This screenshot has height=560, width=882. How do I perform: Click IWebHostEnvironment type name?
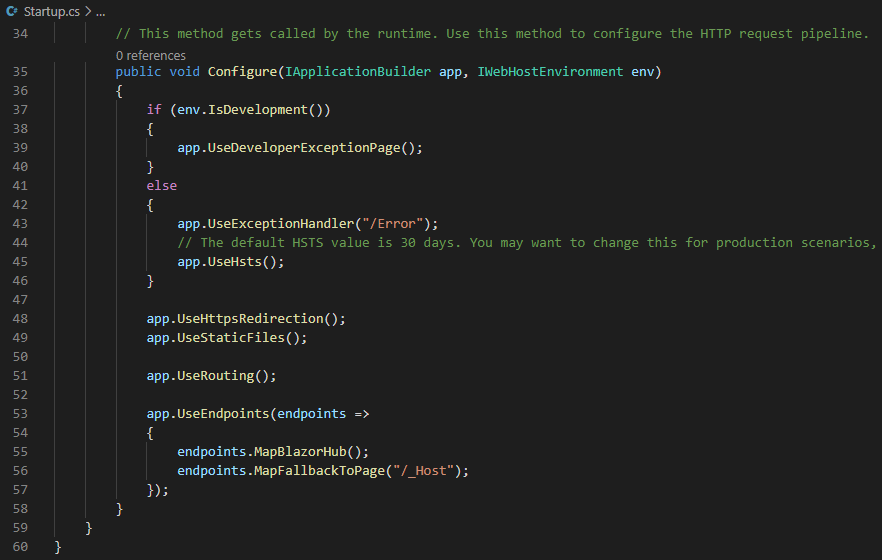[x=550, y=72]
